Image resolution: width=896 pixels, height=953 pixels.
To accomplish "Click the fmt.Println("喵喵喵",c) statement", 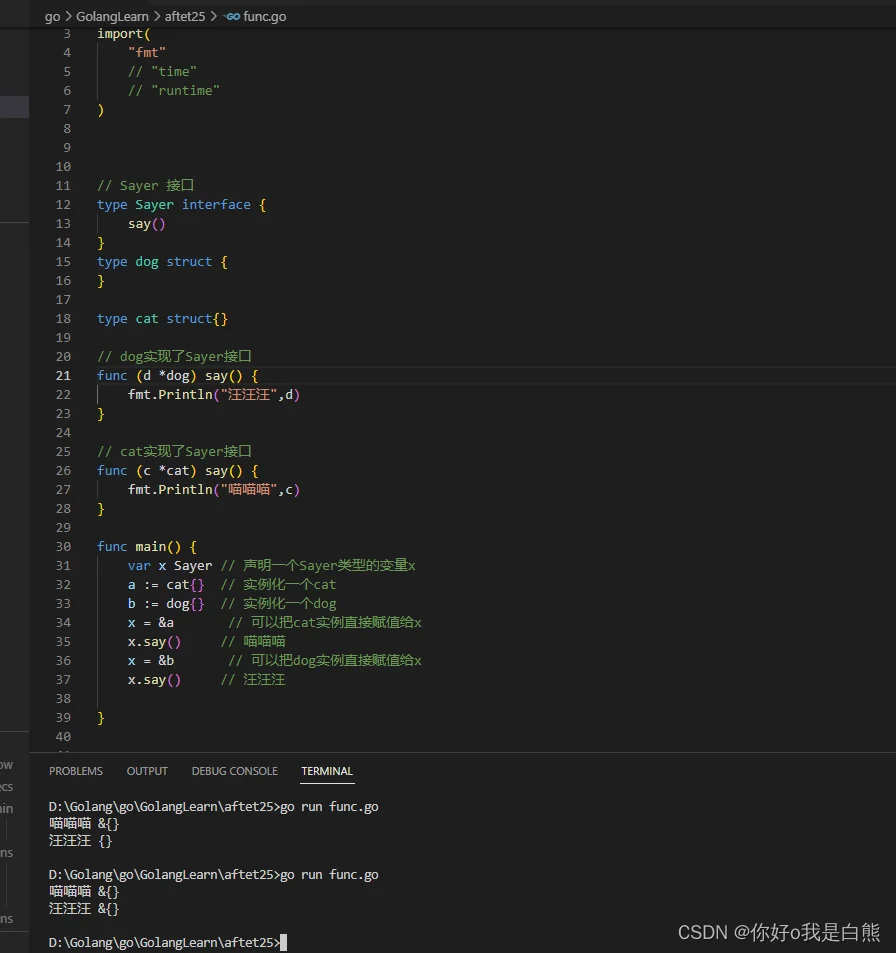I will click(x=214, y=489).
